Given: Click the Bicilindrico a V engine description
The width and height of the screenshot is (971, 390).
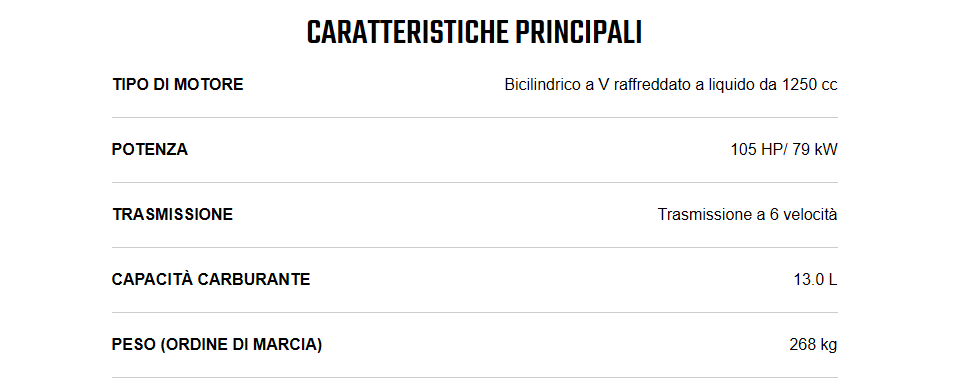Looking at the screenshot, I should (x=671, y=85).
